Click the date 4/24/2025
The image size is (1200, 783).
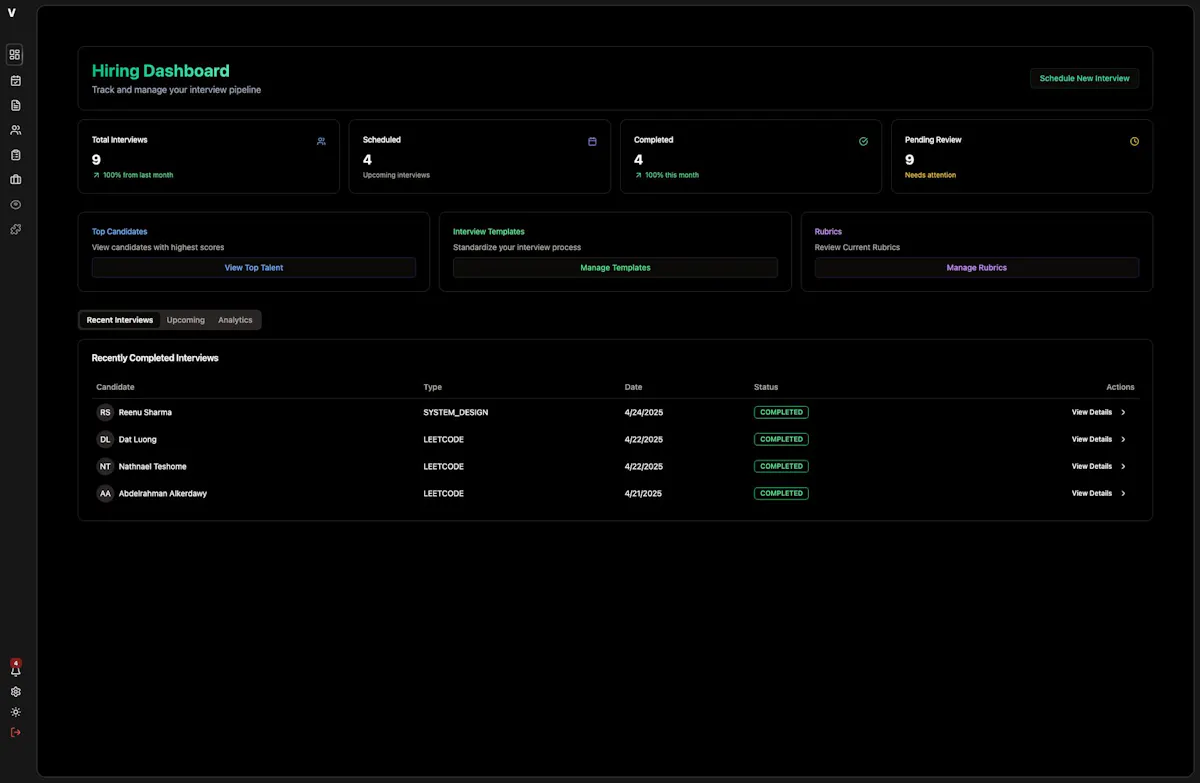[x=644, y=412]
